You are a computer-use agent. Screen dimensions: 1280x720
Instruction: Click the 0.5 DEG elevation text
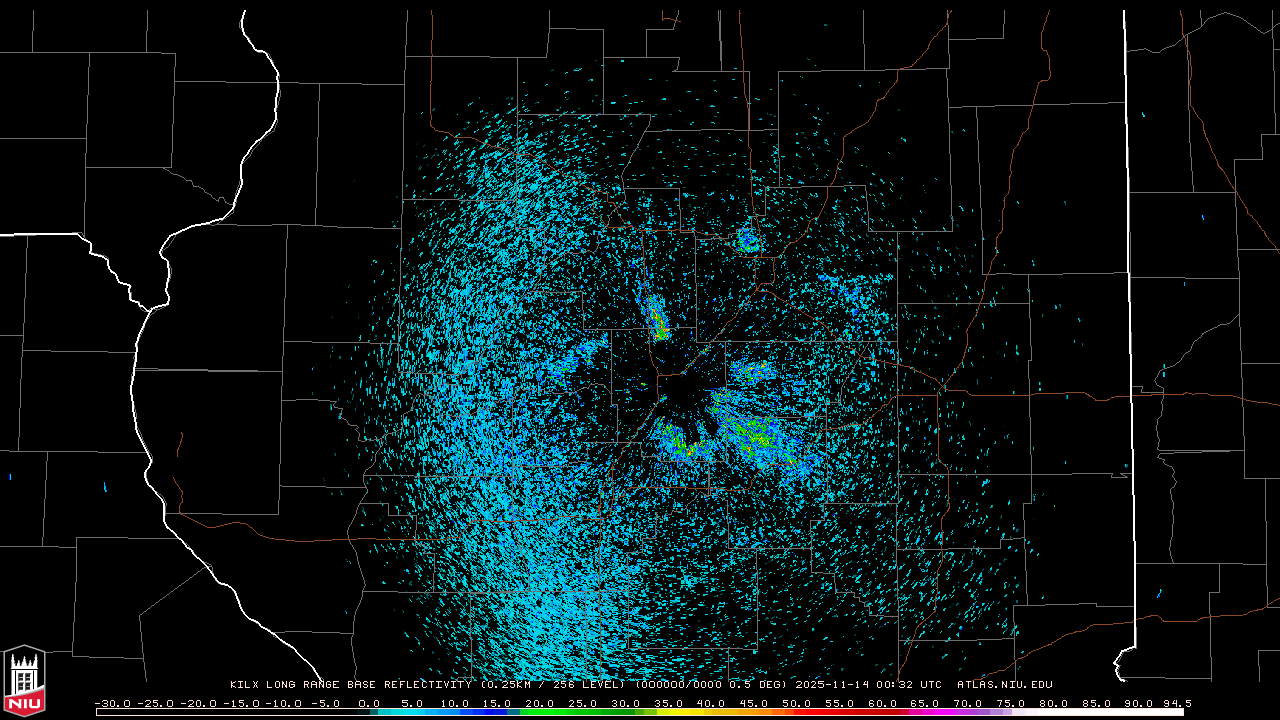[x=758, y=685]
